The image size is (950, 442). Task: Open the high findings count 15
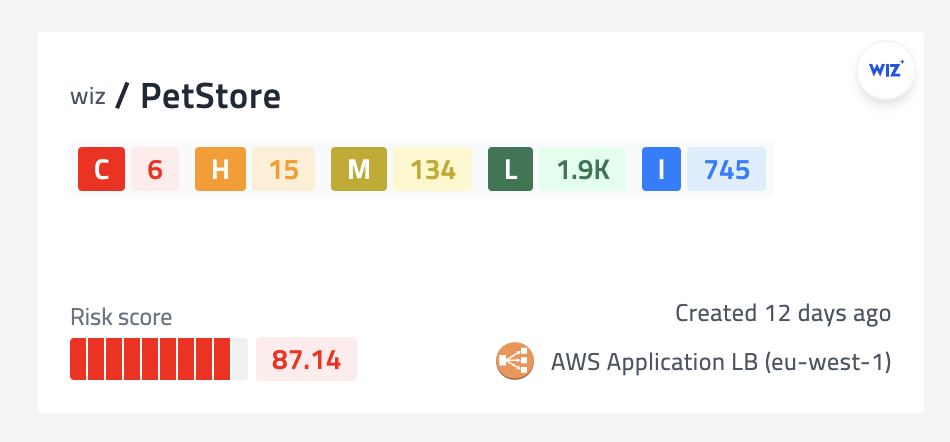point(284,169)
